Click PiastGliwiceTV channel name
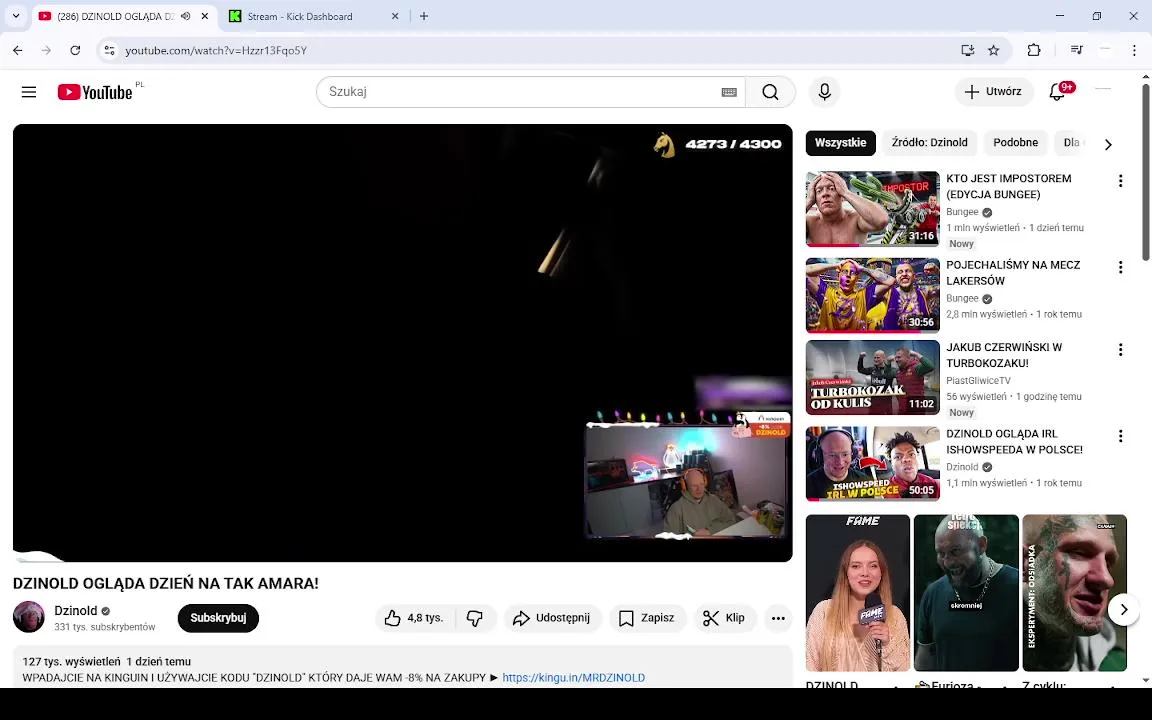Screen dimensions: 1152x720 pos(979,381)
